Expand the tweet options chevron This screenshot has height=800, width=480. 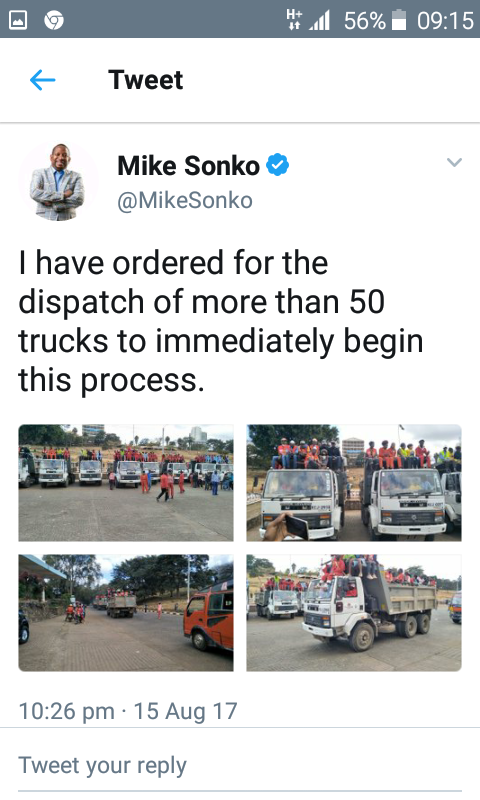(454, 162)
